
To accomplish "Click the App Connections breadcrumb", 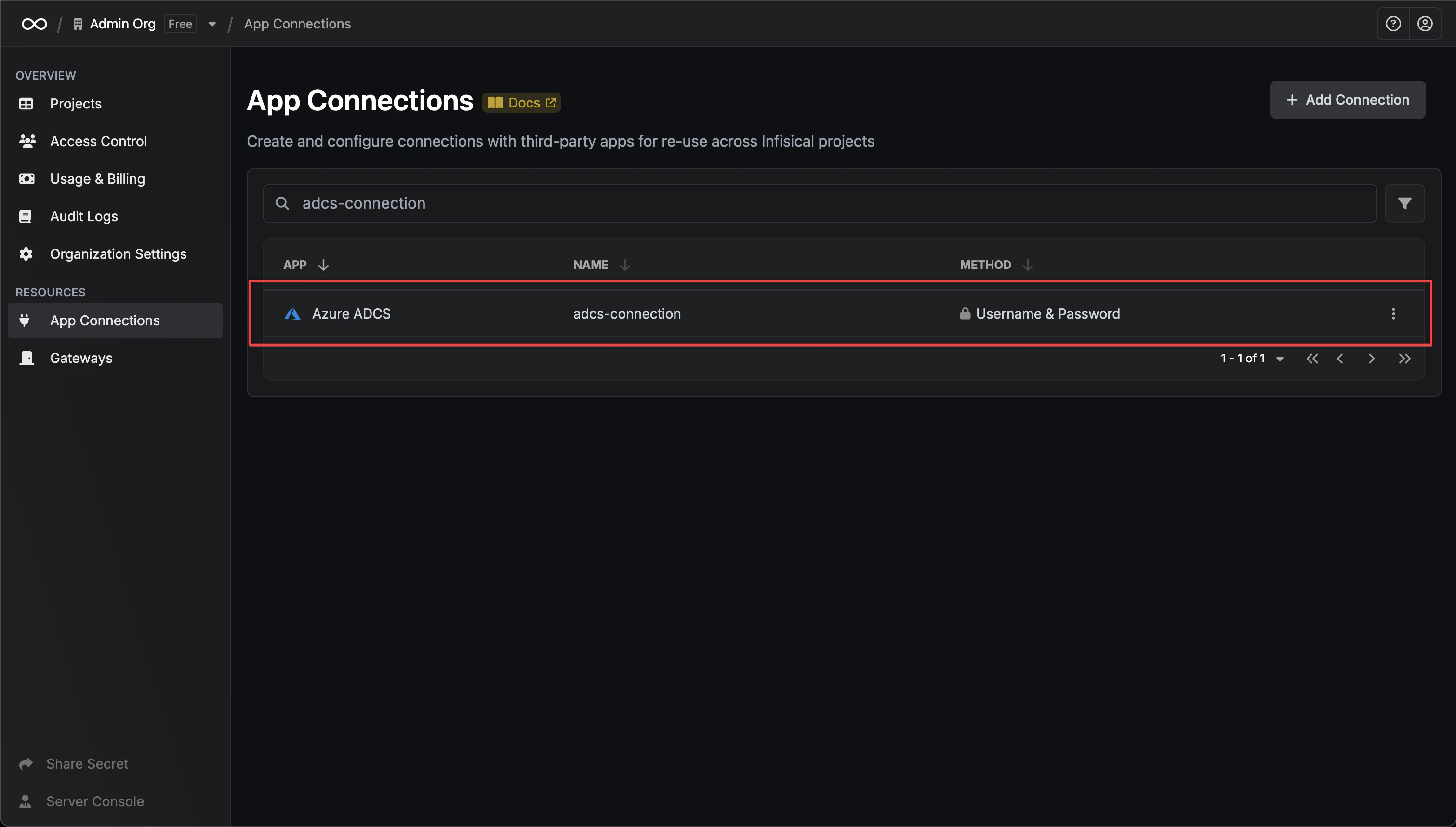I will click(x=297, y=24).
